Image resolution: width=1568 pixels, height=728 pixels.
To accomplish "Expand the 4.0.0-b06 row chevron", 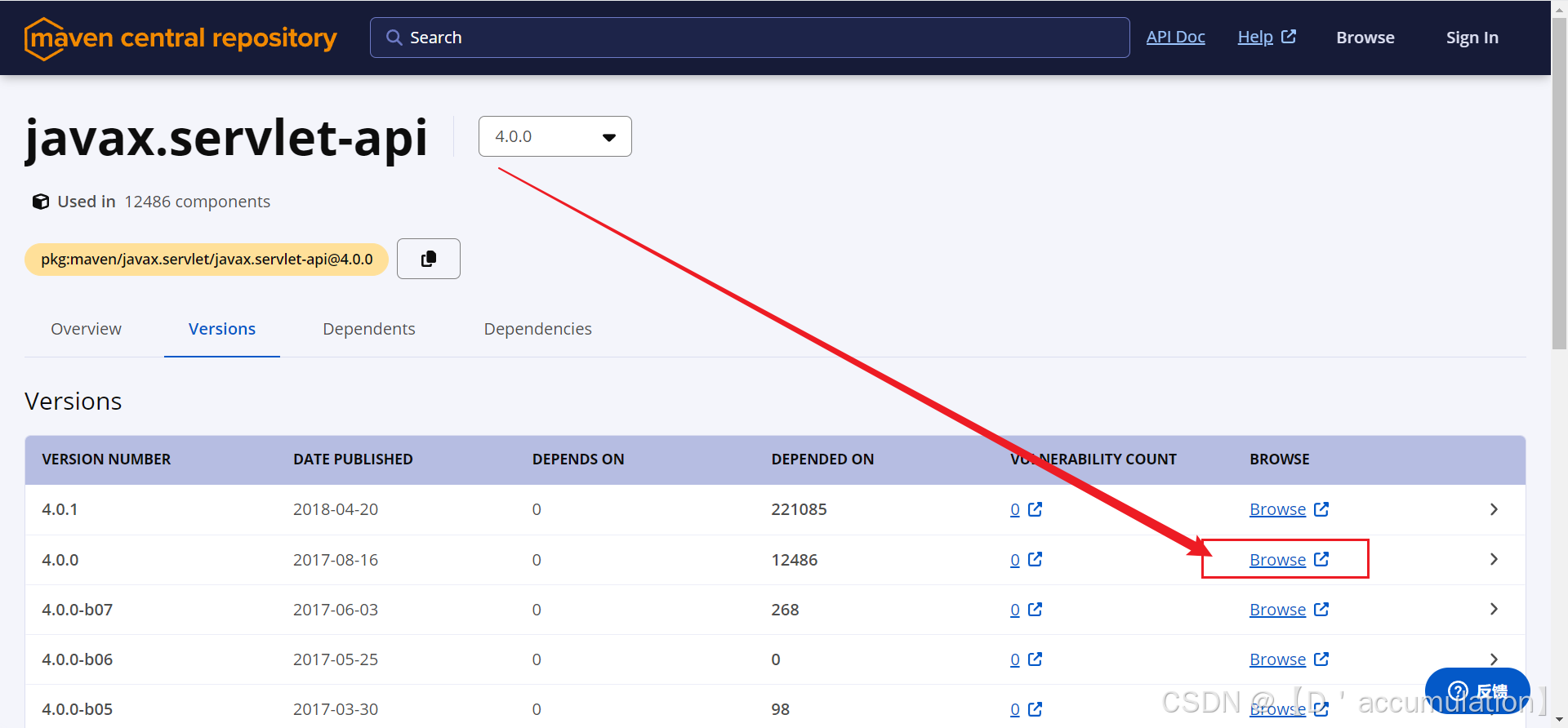I will point(1494,659).
